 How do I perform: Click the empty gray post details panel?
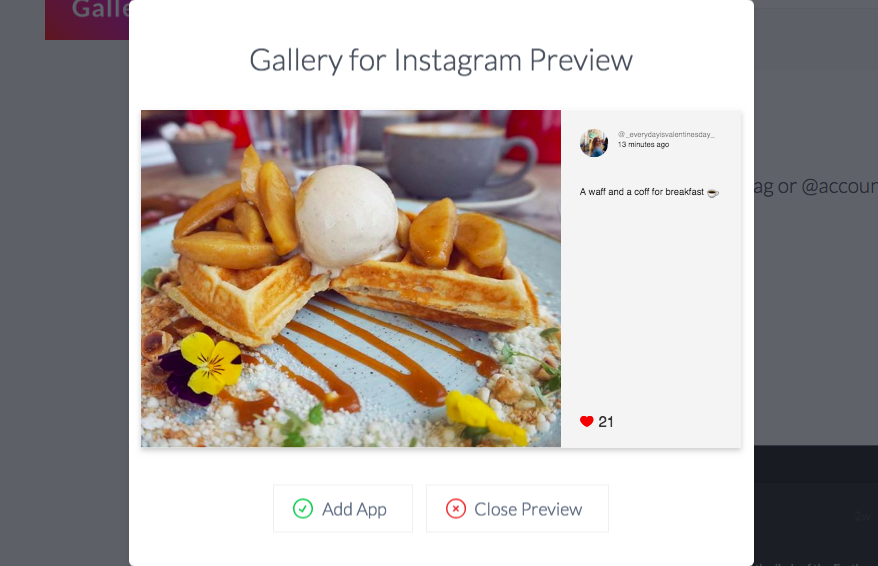point(651,308)
